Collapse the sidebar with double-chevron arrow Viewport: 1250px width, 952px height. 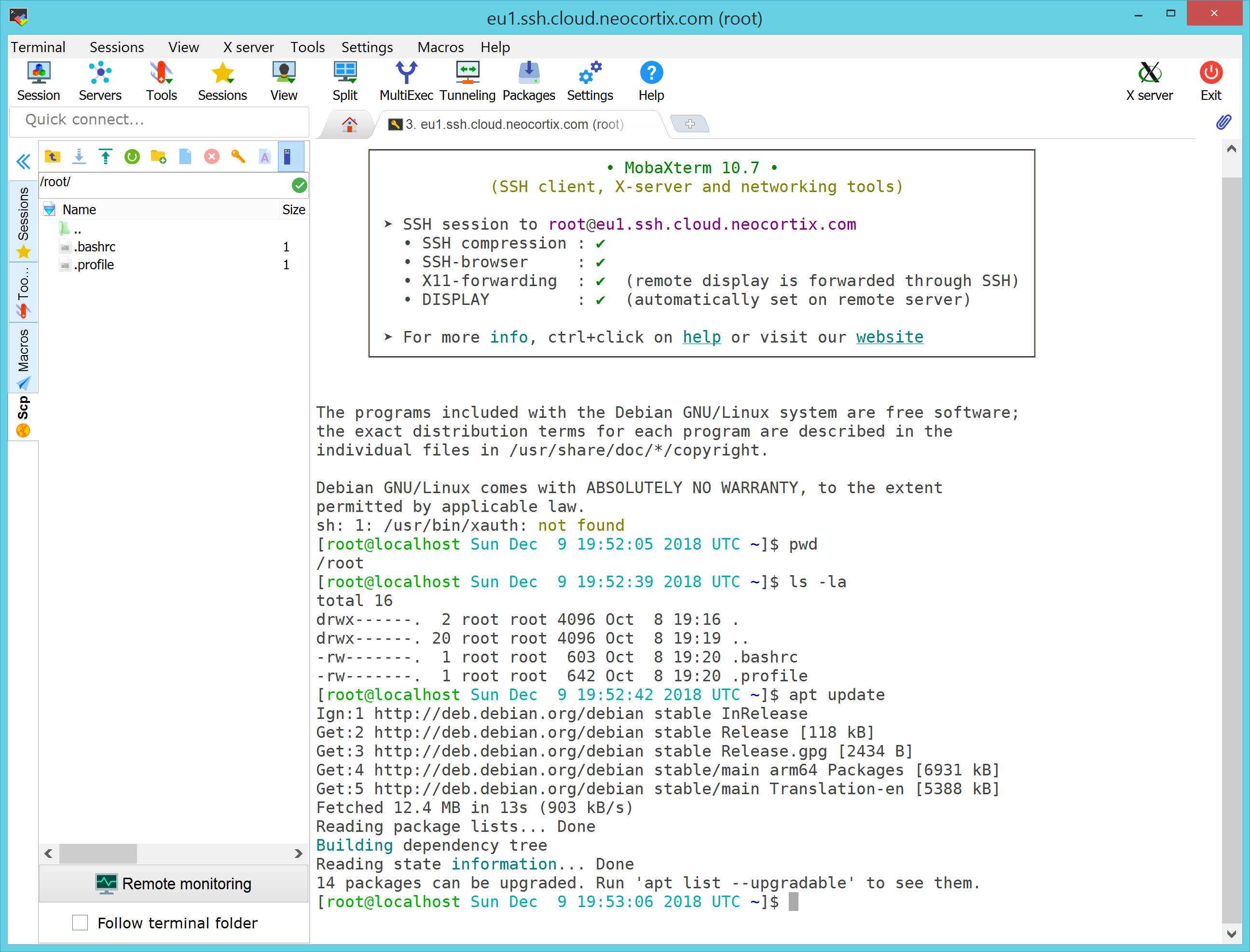pyautogui.click(x=23, y=162)
